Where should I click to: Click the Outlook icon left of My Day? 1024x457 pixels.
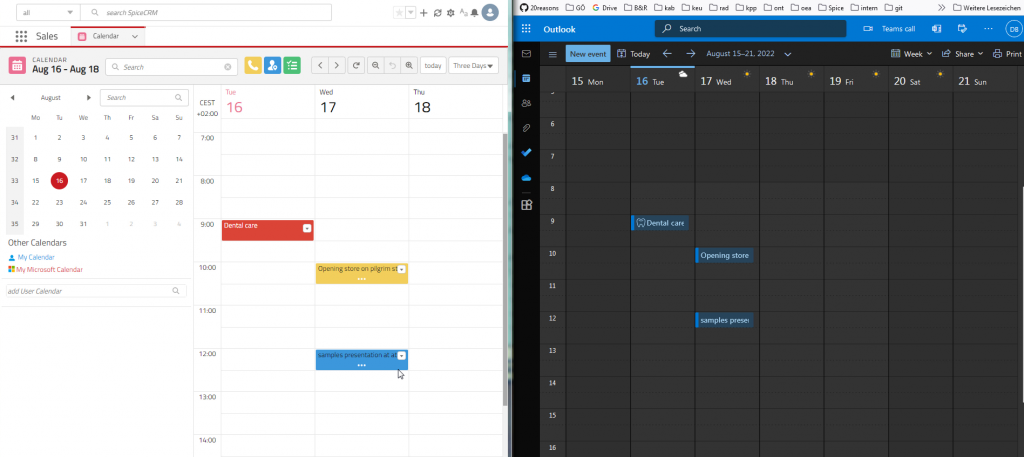[x=936, y=29]
